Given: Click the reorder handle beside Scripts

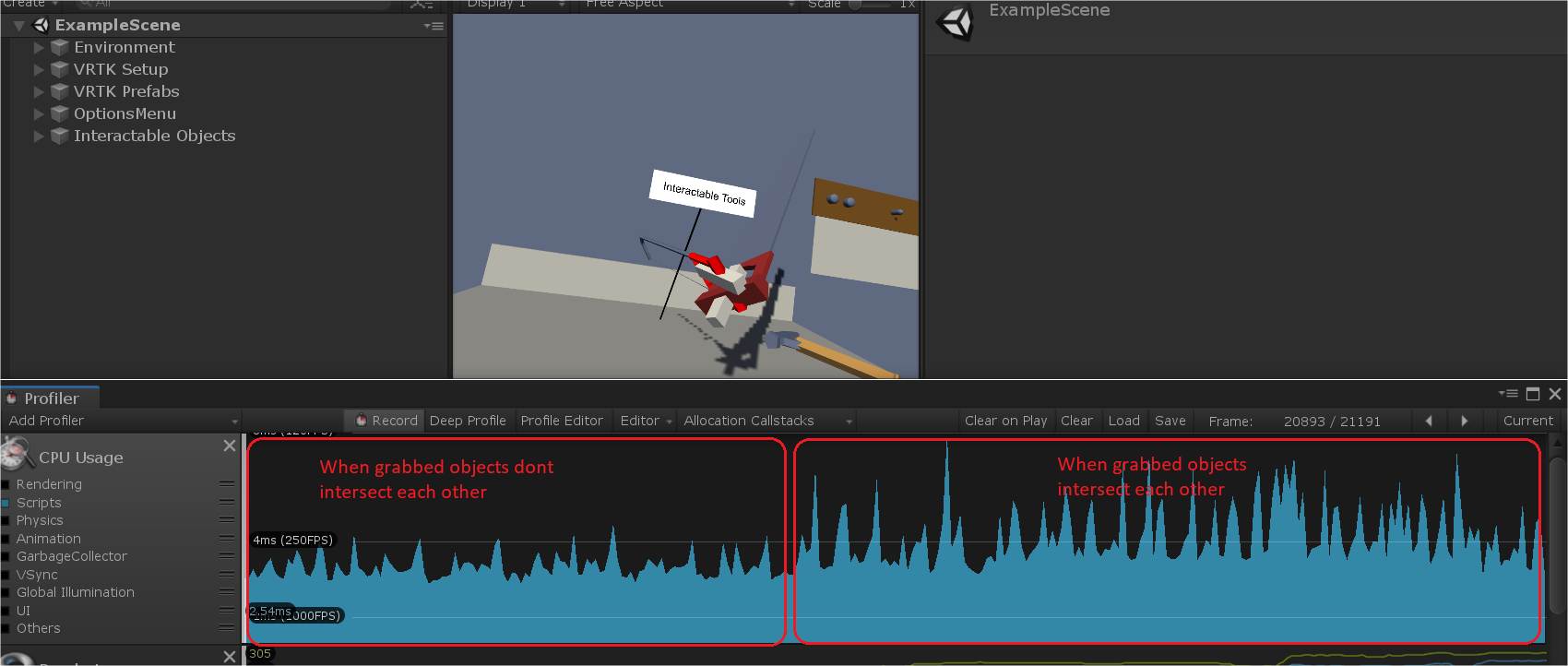Looking at the screenshot, I should tap(227, 503).
